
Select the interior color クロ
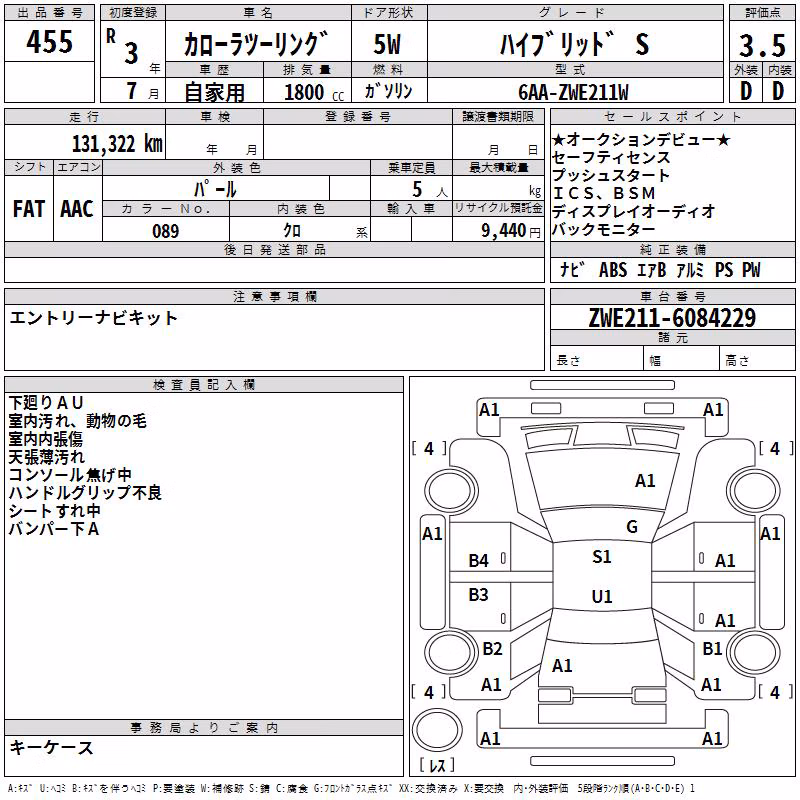coord(292,231)
